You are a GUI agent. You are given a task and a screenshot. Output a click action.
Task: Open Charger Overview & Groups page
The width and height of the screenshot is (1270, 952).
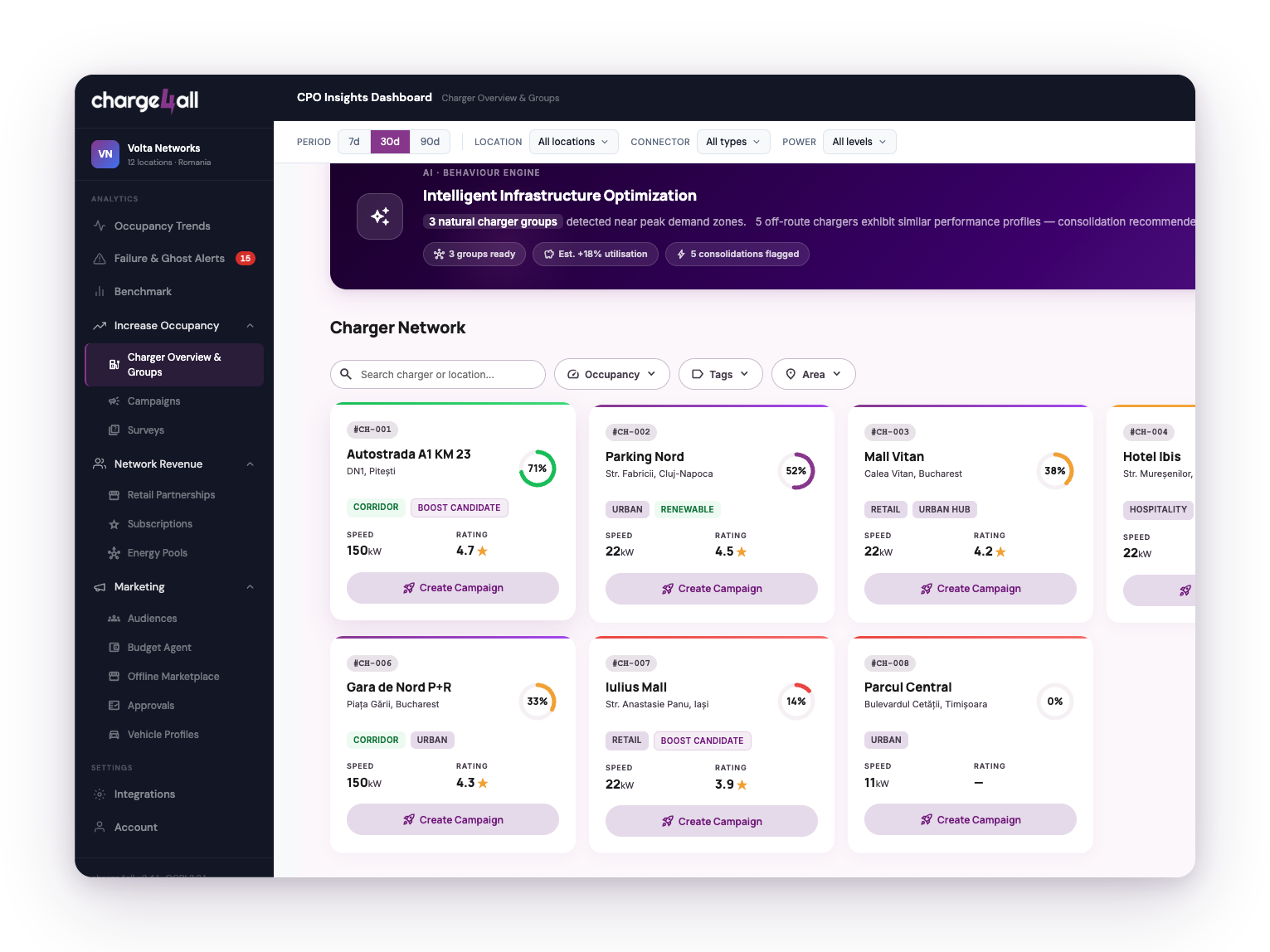pos(174,365)
